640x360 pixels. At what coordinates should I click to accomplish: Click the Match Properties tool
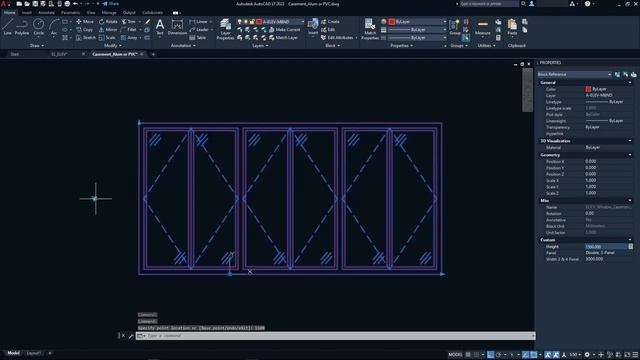click(x=370, y=29)
